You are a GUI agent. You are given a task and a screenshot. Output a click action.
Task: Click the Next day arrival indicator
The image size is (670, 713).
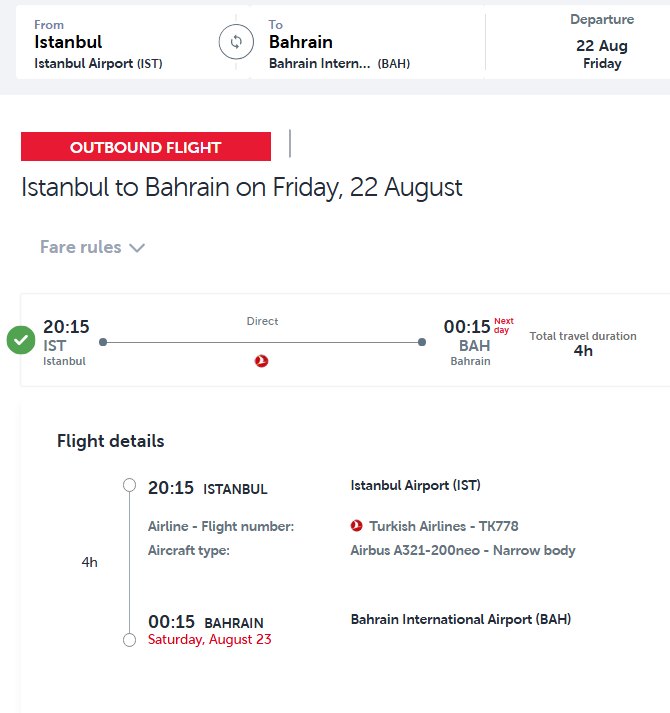coord(504,325)
